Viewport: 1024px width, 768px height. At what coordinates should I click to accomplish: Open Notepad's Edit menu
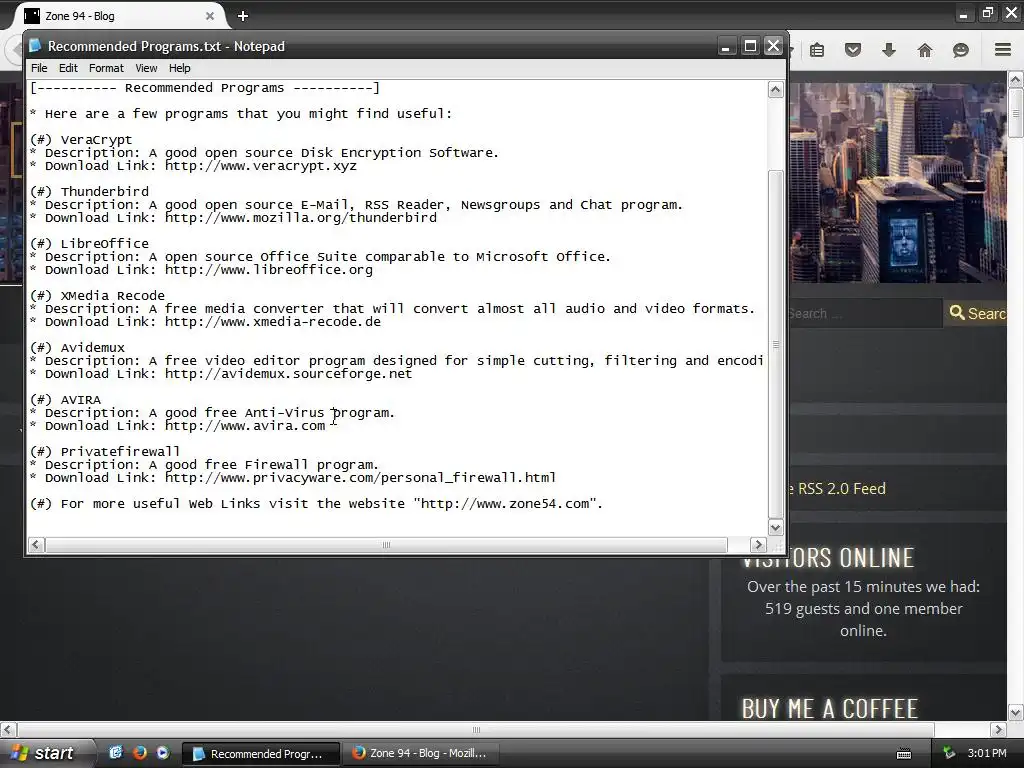click(x=68, y=68)
